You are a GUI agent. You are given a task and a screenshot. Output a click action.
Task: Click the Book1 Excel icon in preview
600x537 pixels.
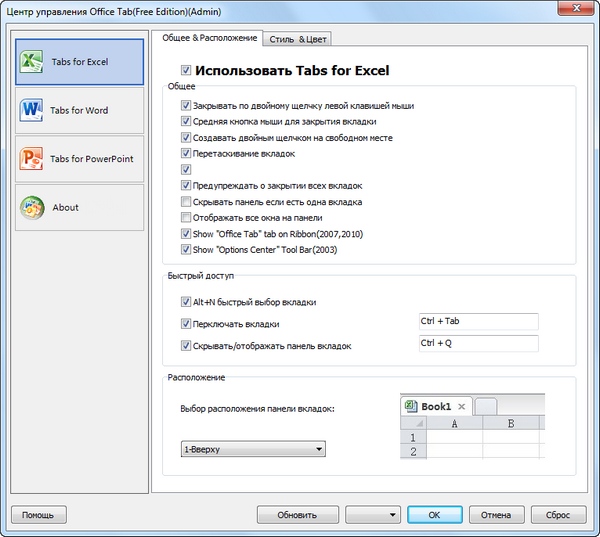pos(410,407)
